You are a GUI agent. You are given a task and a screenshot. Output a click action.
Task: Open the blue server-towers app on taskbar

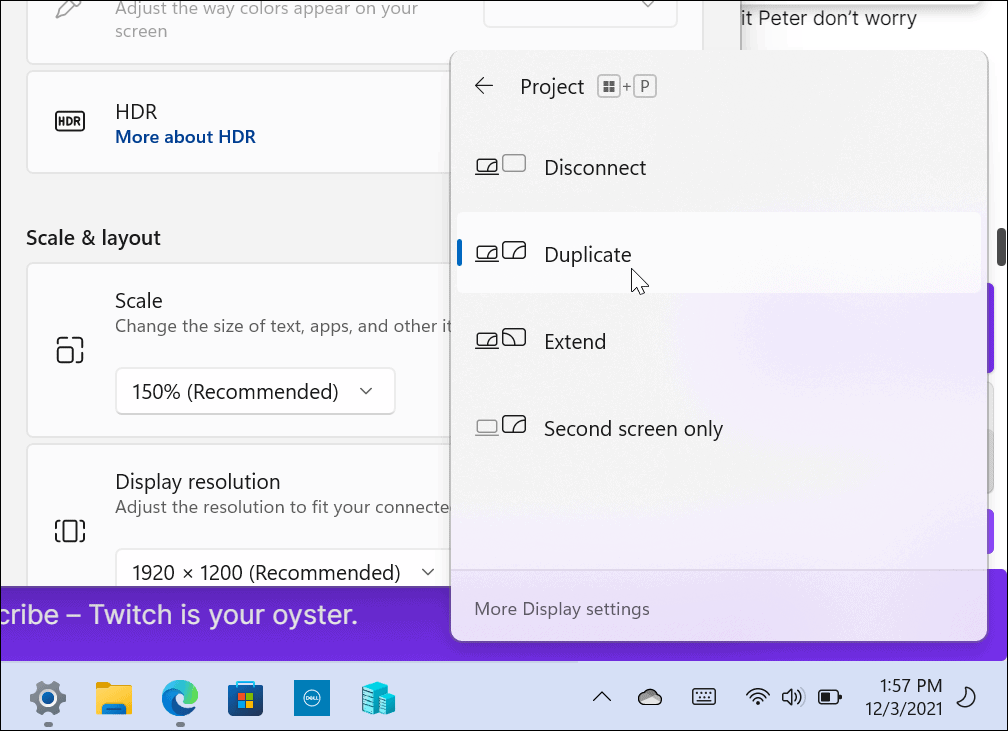pos(378,698)
